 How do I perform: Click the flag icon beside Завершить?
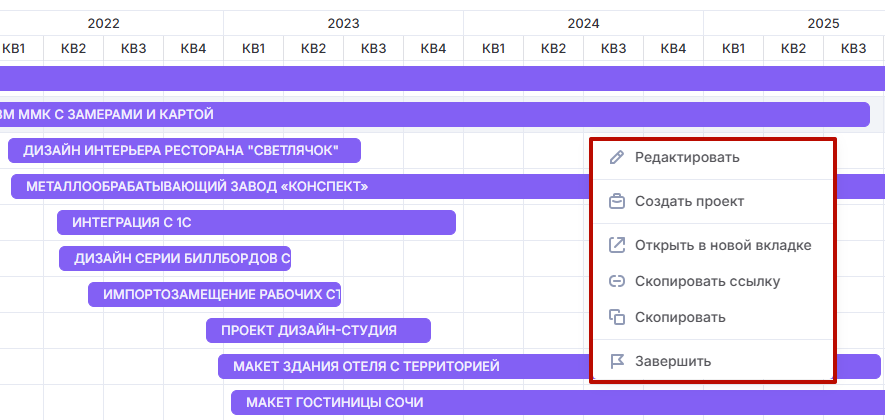[617, 361]
